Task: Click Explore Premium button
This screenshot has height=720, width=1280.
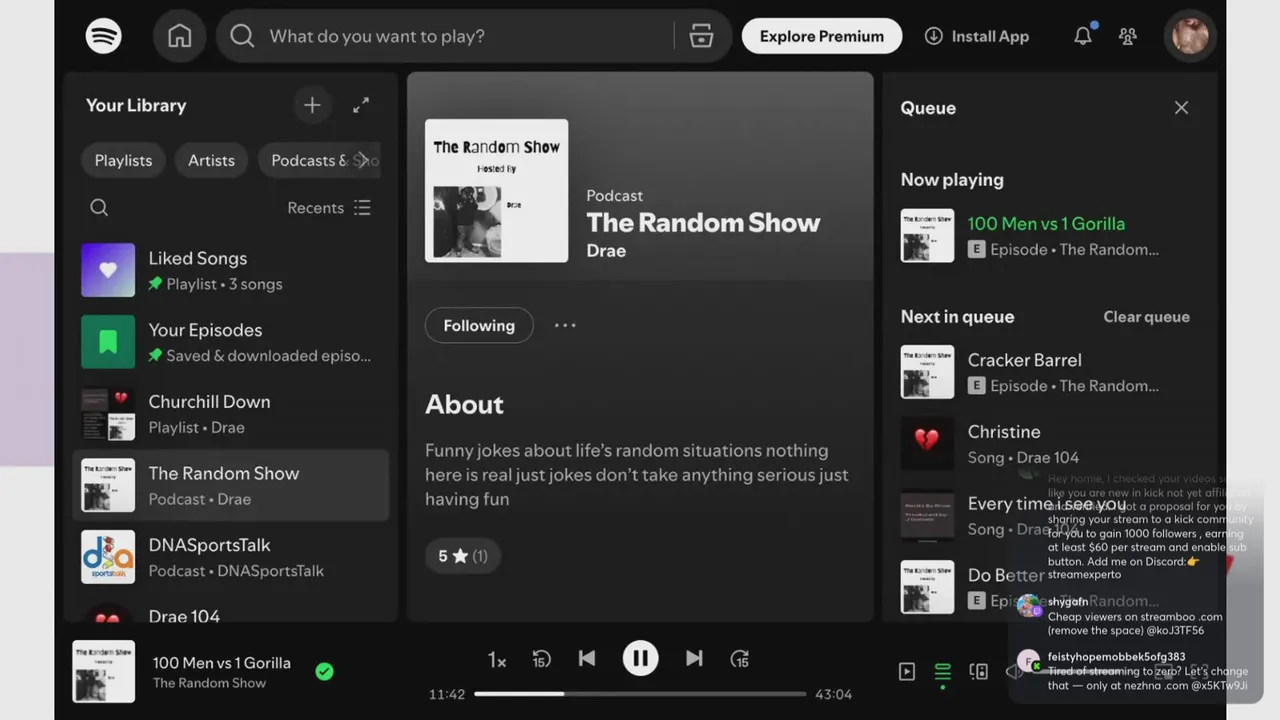Action: 822,36
